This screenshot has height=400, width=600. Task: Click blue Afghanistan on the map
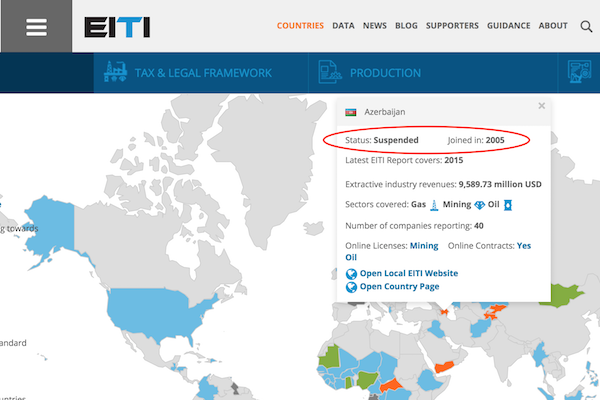pyautogui.click(x=480, y=328)
